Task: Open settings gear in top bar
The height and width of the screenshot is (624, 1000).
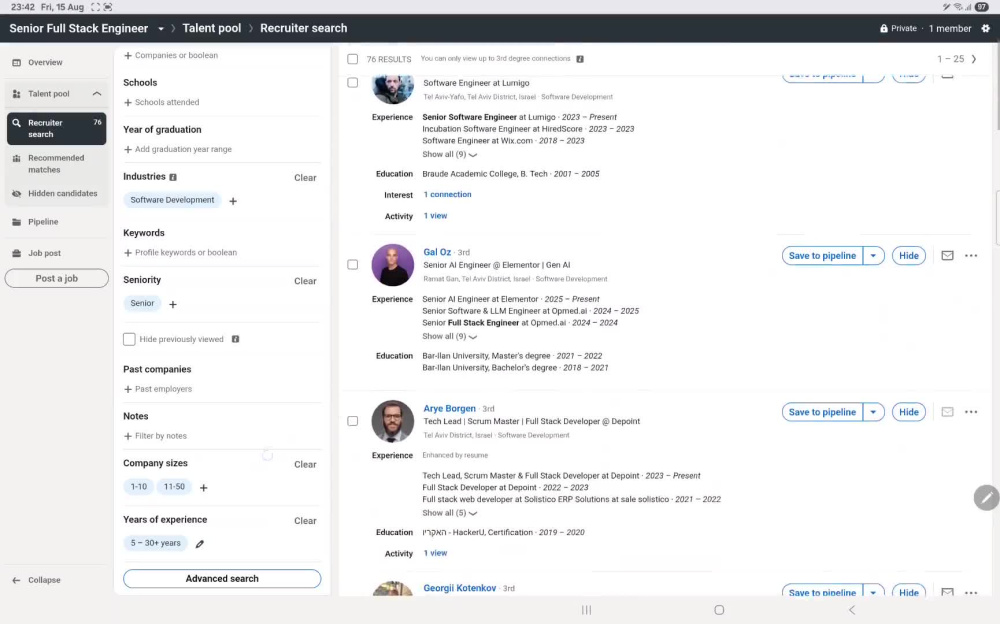Action: pyautogui.click(x=985, y=28)
